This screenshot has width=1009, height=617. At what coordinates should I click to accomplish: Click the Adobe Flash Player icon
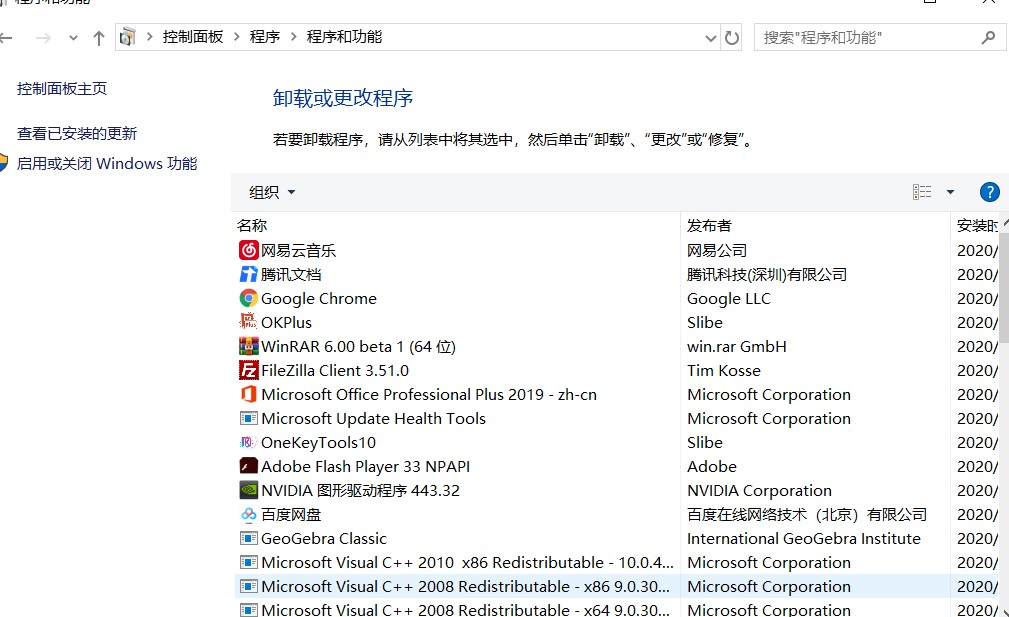[248, 466]
